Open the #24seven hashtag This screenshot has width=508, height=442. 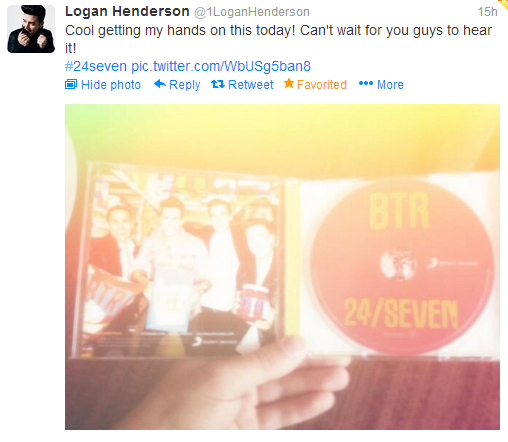click(96, 66)
